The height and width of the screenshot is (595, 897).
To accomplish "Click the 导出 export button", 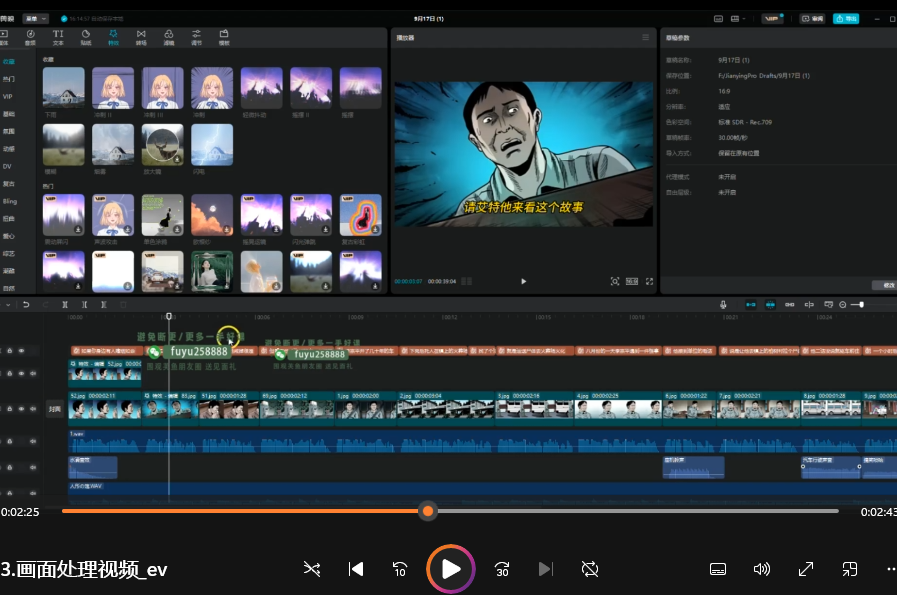I will point(846,19).
